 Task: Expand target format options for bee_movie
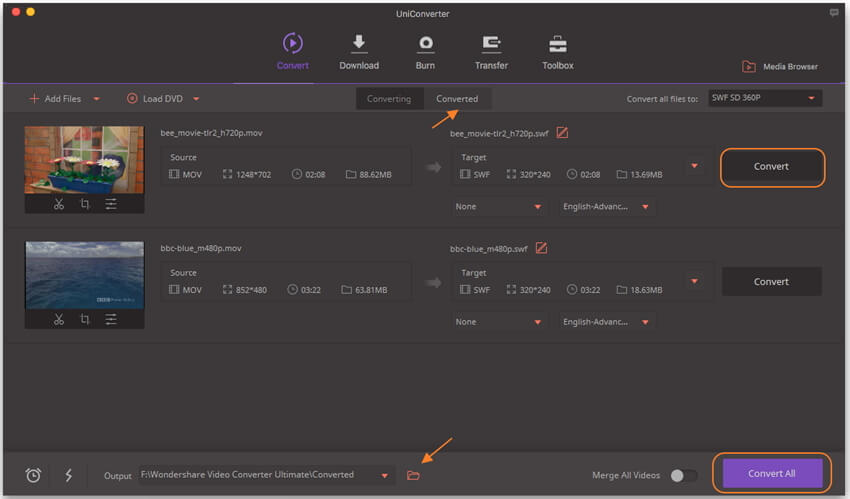(694, 166)
